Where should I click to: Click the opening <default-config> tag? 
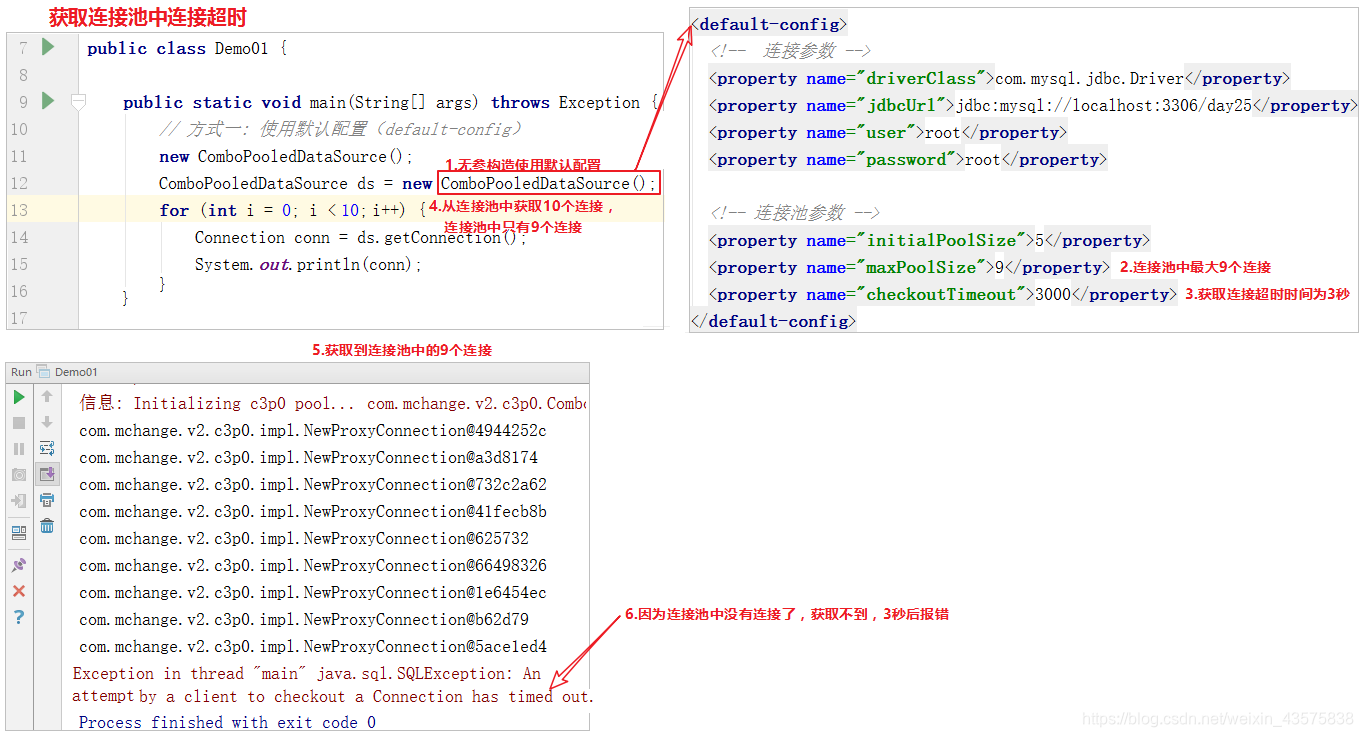pos(770,24)
